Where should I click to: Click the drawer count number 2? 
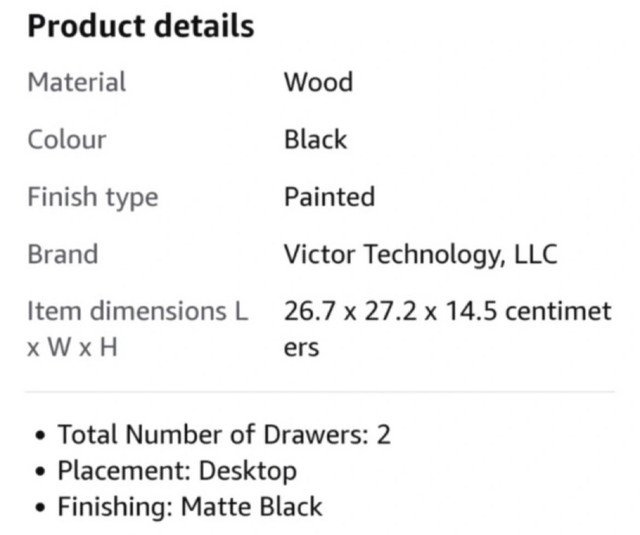384,435
